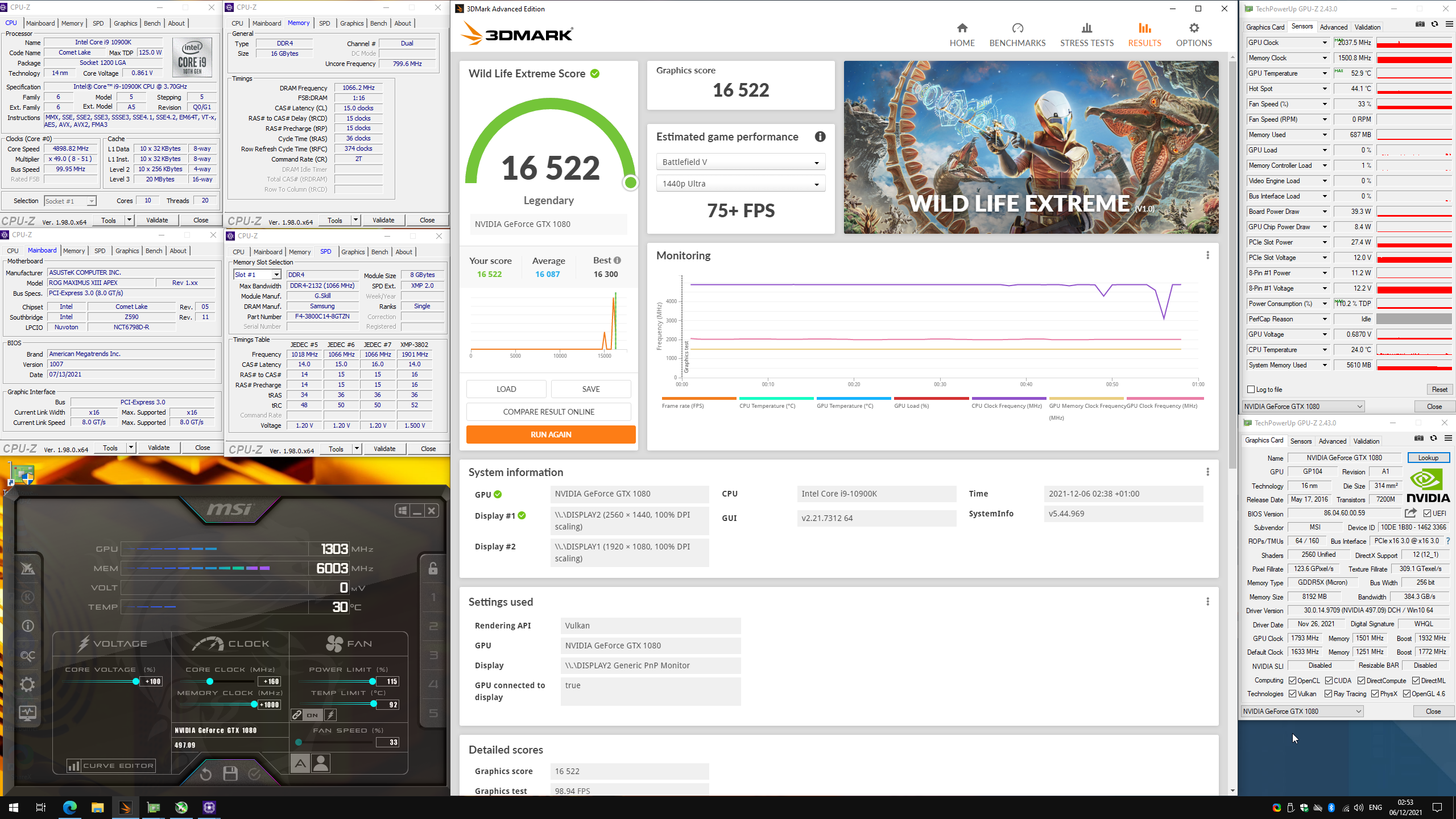Toggle the Ray Tracing checkbox in GPU-Z

(x=1328, y=694)
